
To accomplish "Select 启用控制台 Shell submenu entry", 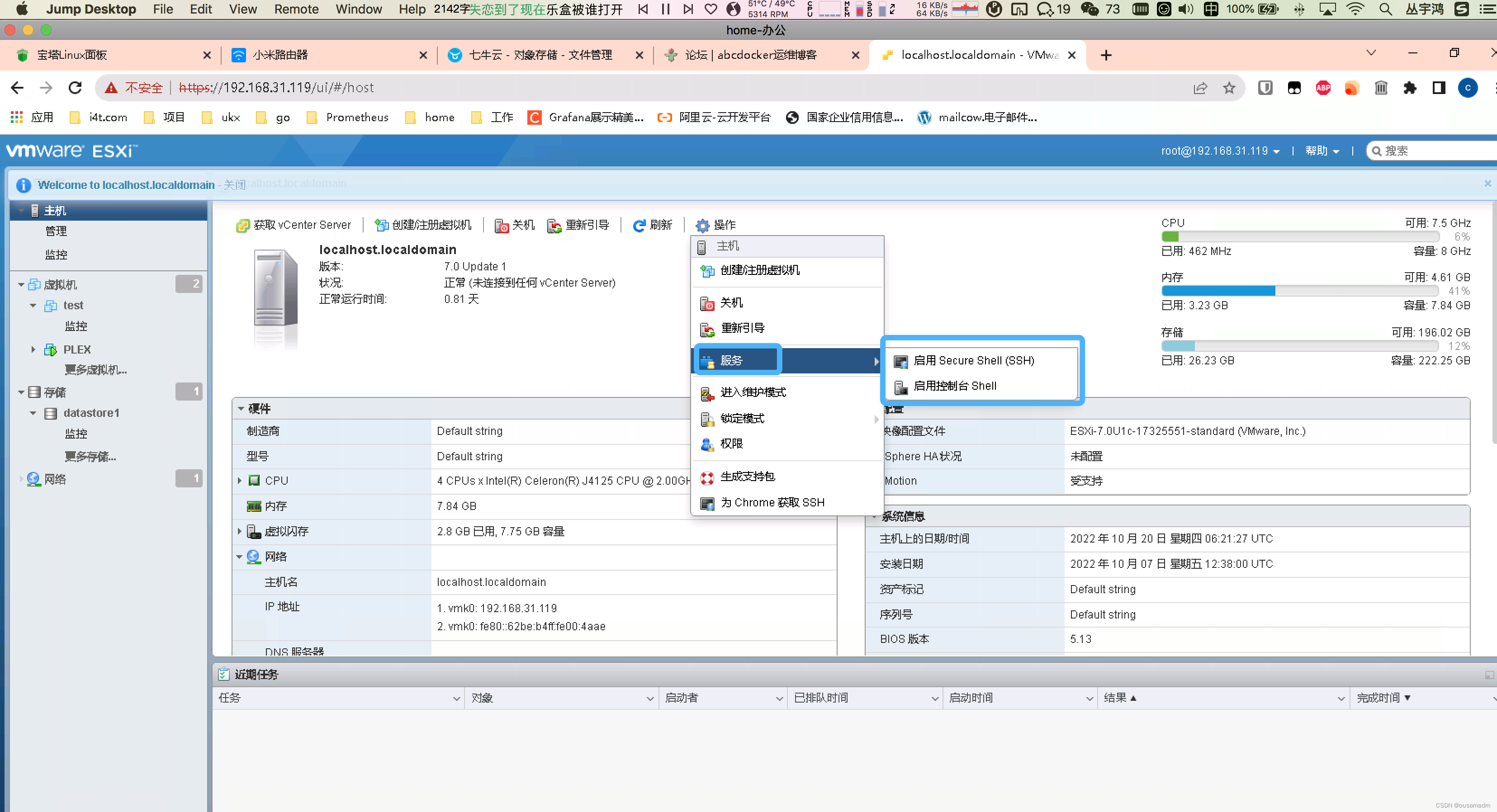I will coord(954,386).
